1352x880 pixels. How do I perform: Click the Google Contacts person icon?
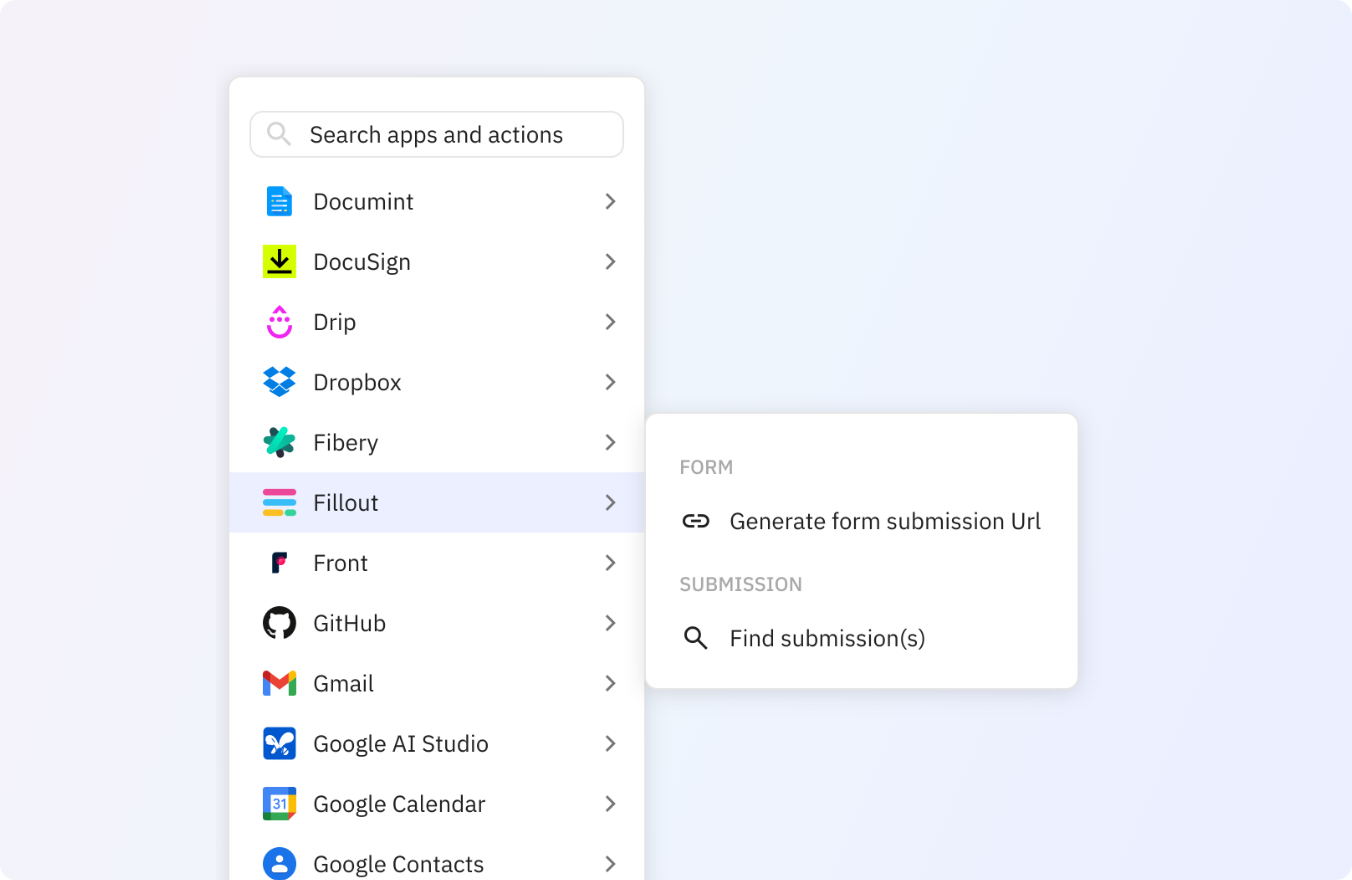click(279, 863)
